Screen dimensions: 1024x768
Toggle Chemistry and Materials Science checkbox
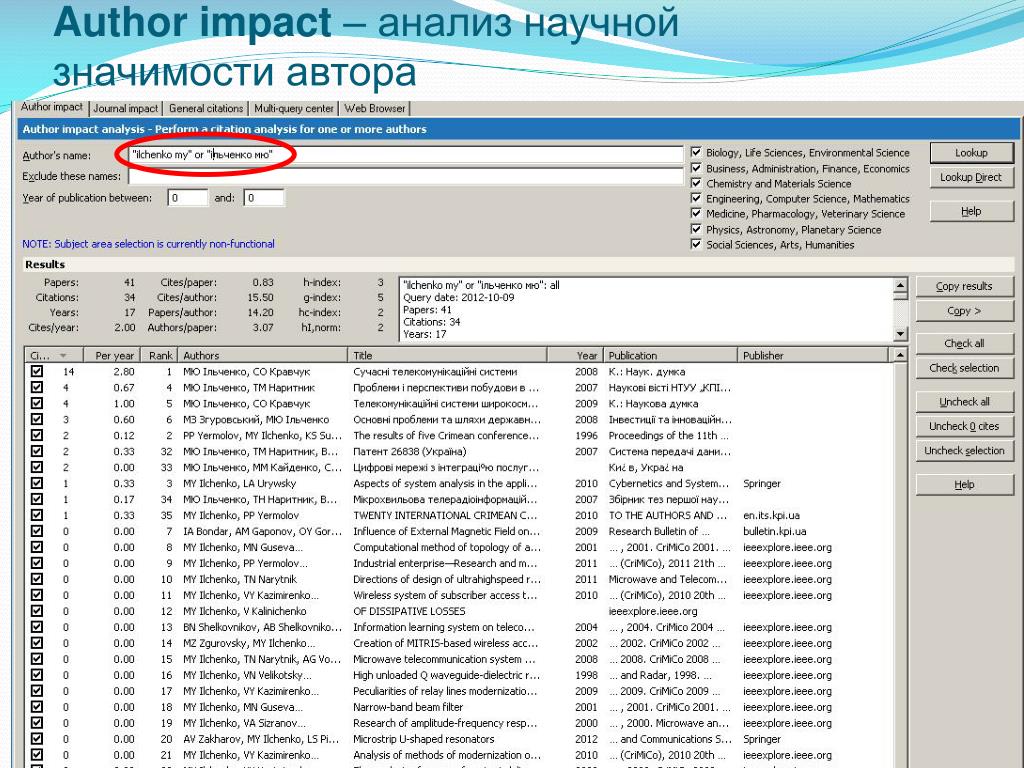tap(696, 184)
